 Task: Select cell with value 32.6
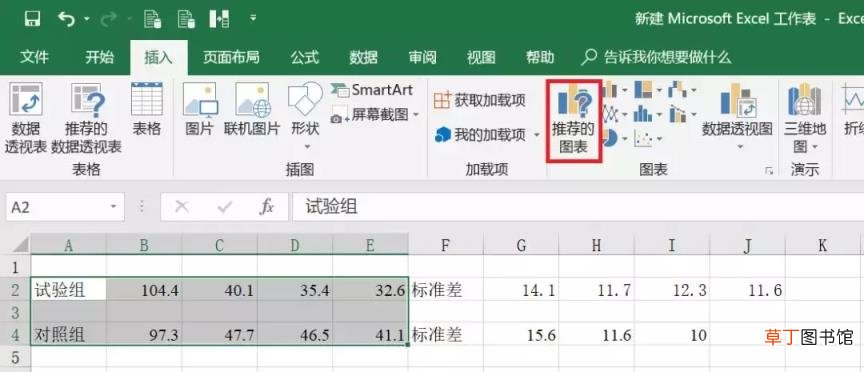tap(370, 290)
